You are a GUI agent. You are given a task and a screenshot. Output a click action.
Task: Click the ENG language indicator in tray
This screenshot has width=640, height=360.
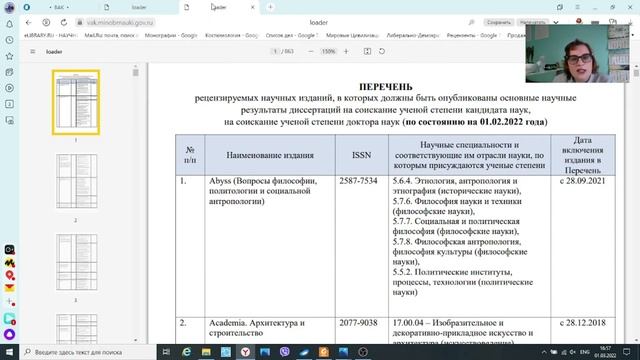(x=584, y=352)
